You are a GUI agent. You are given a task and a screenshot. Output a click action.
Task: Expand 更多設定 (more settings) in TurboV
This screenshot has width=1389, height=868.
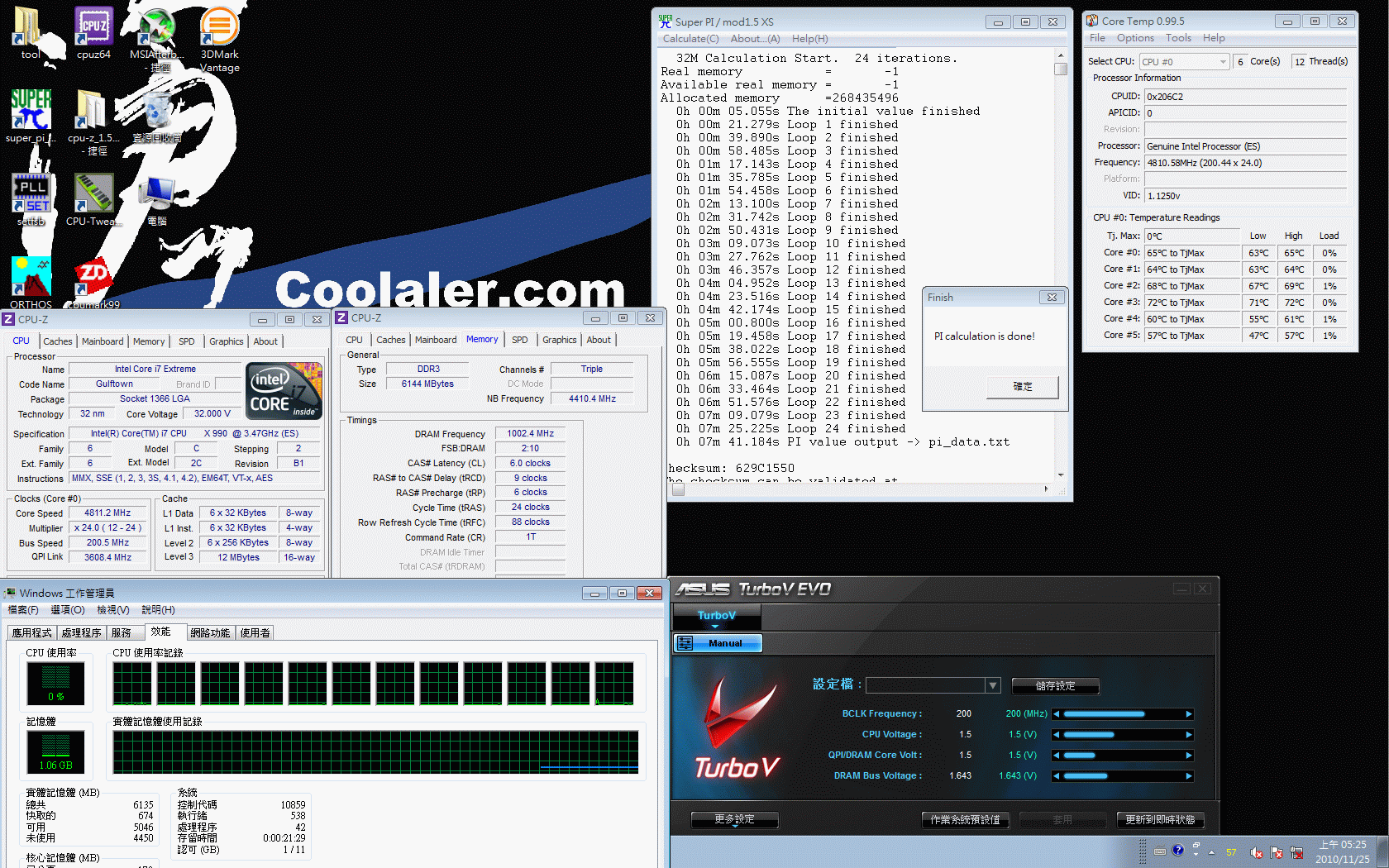coord(734,819)
